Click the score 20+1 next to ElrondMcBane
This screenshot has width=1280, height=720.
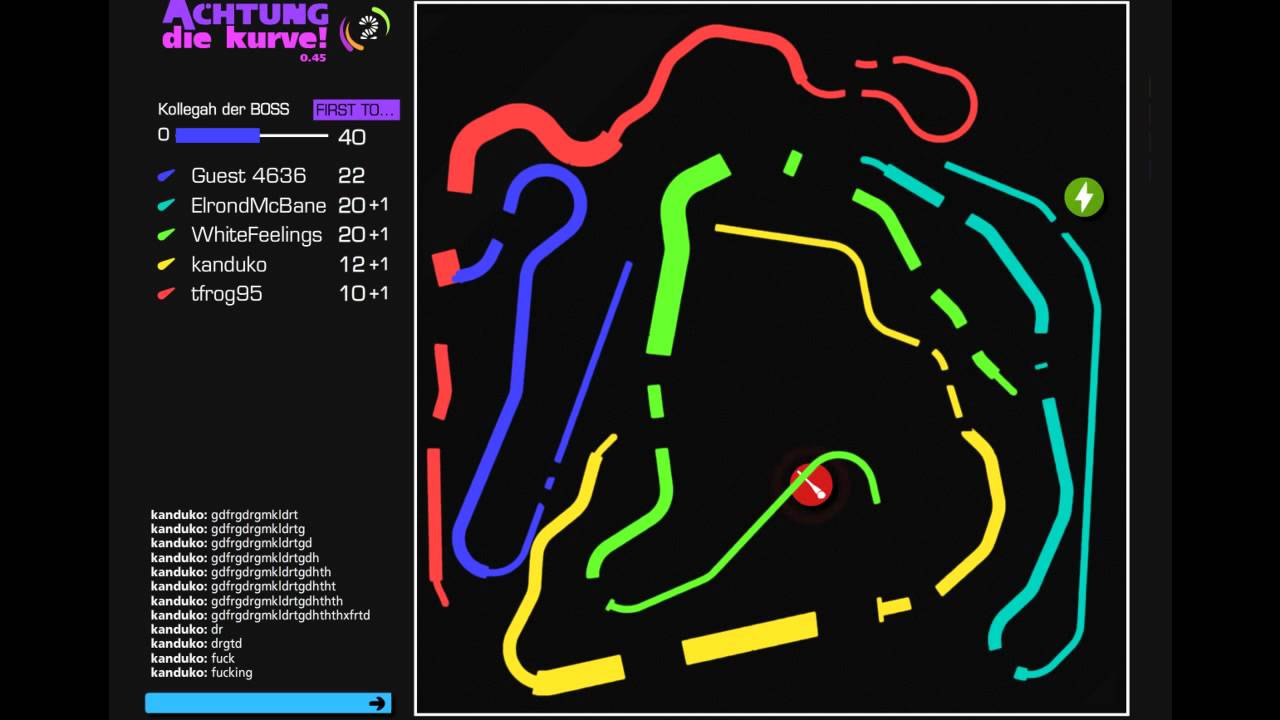click(364, 206)
